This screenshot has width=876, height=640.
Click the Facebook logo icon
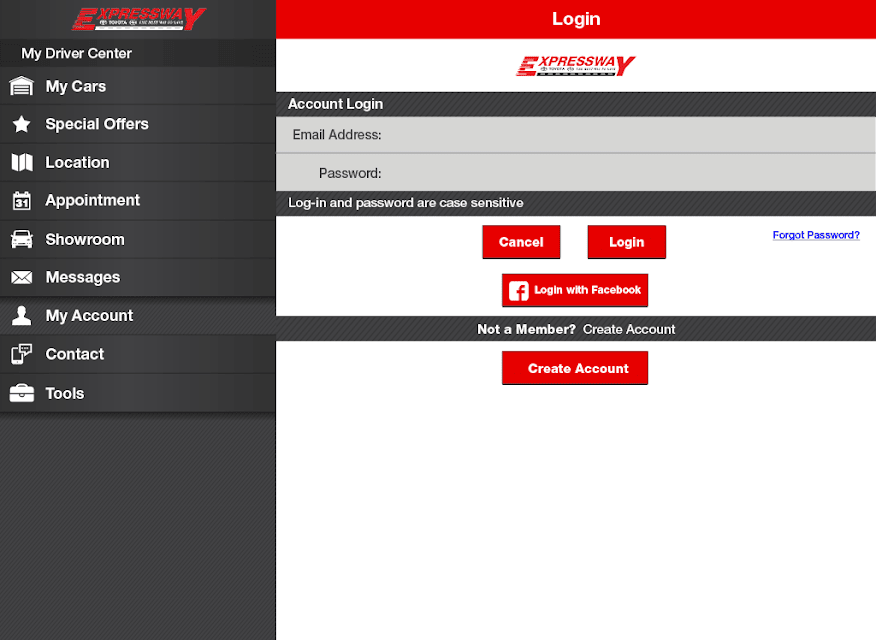click(x=518, y=290)
